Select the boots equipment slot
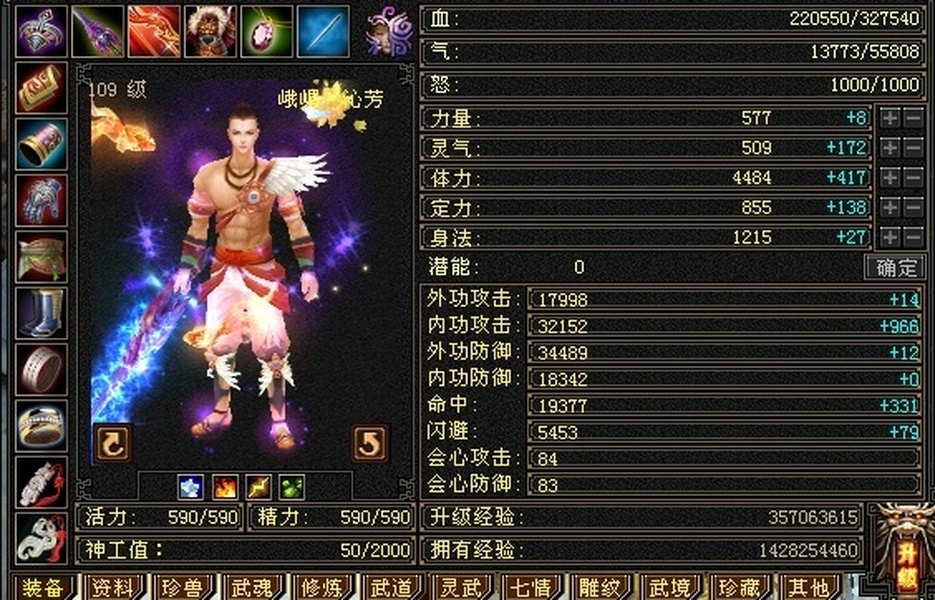 click(x=41, y=313)
